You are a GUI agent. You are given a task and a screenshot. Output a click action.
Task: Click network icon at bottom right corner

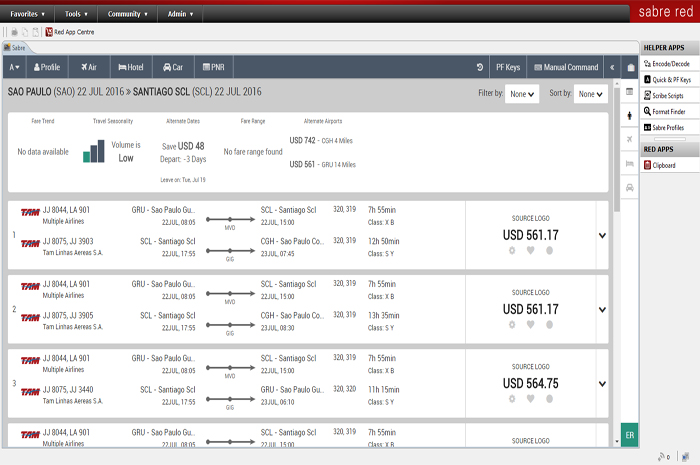[x=685, y=457]
